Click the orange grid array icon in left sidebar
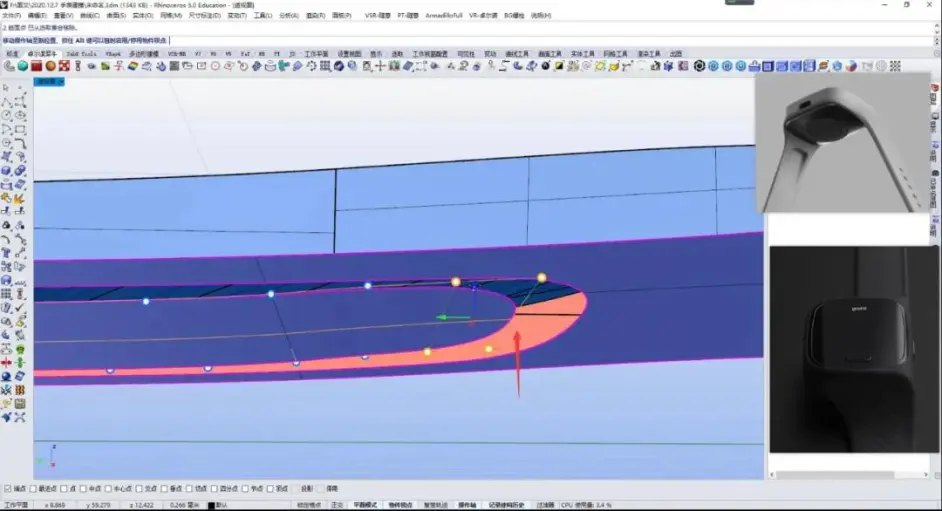 tap(20, 390)
